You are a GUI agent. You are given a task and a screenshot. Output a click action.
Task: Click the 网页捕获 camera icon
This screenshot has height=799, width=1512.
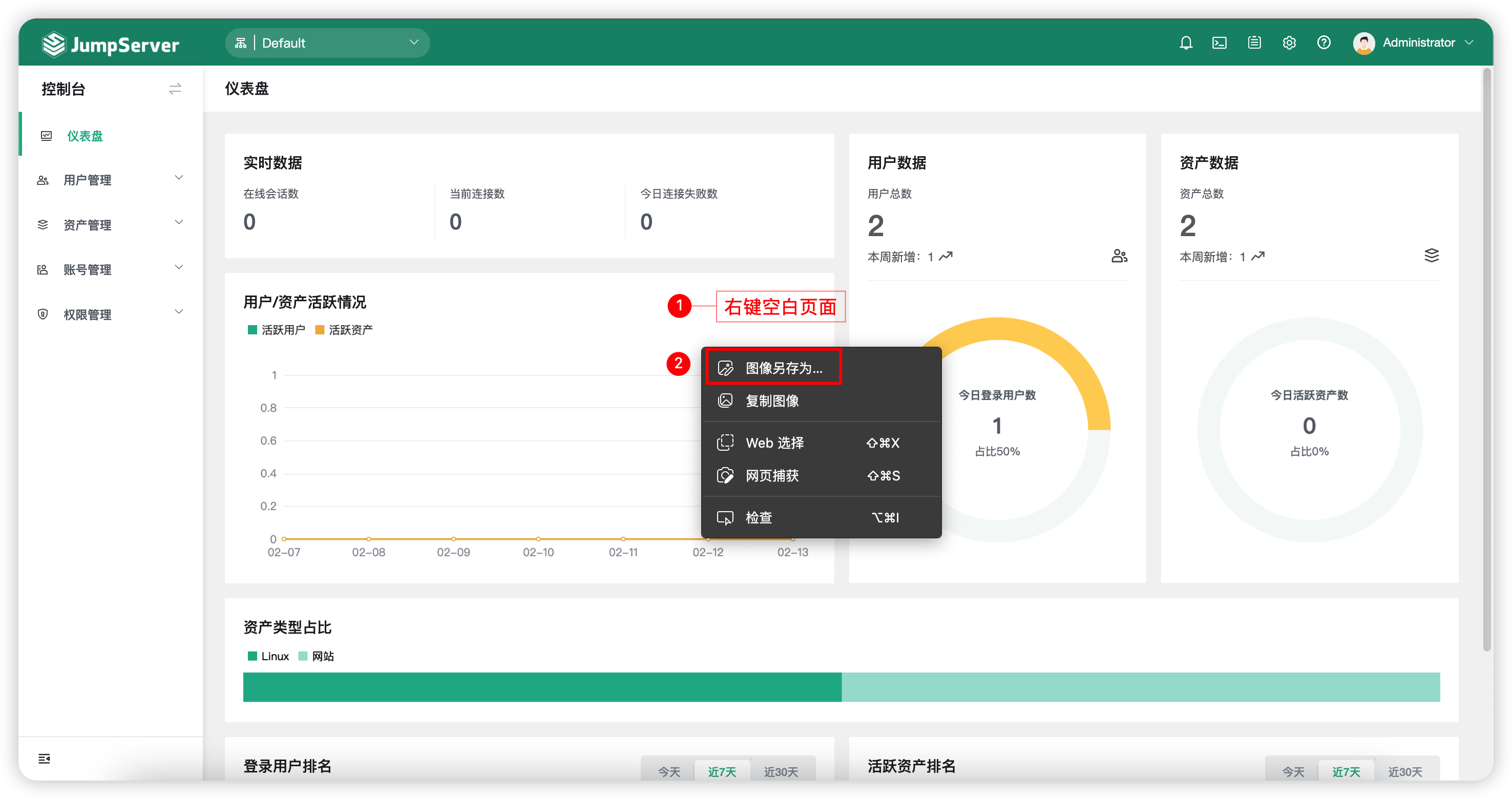click(x=725, y=475)
